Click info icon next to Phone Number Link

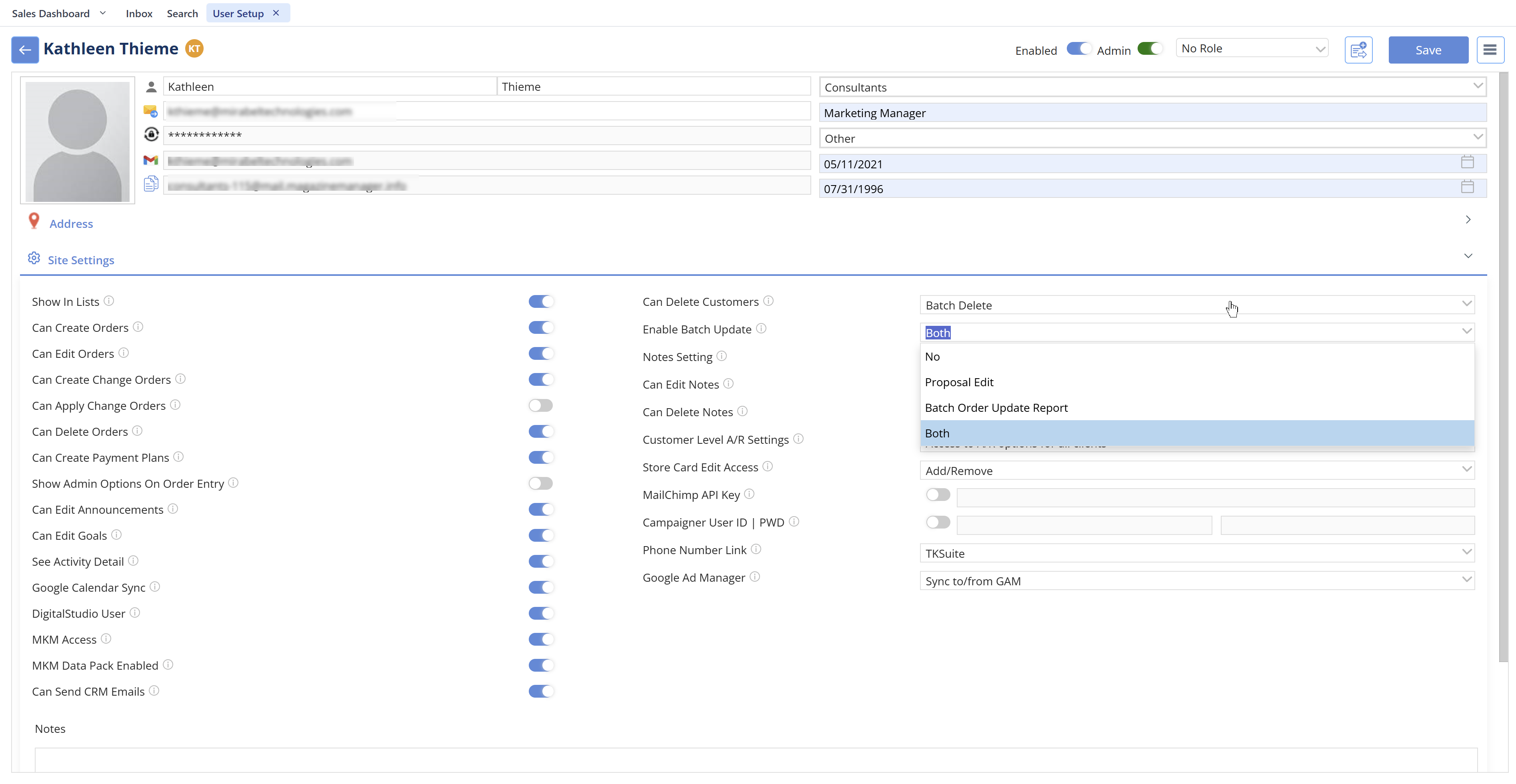(x=756, y=549)
